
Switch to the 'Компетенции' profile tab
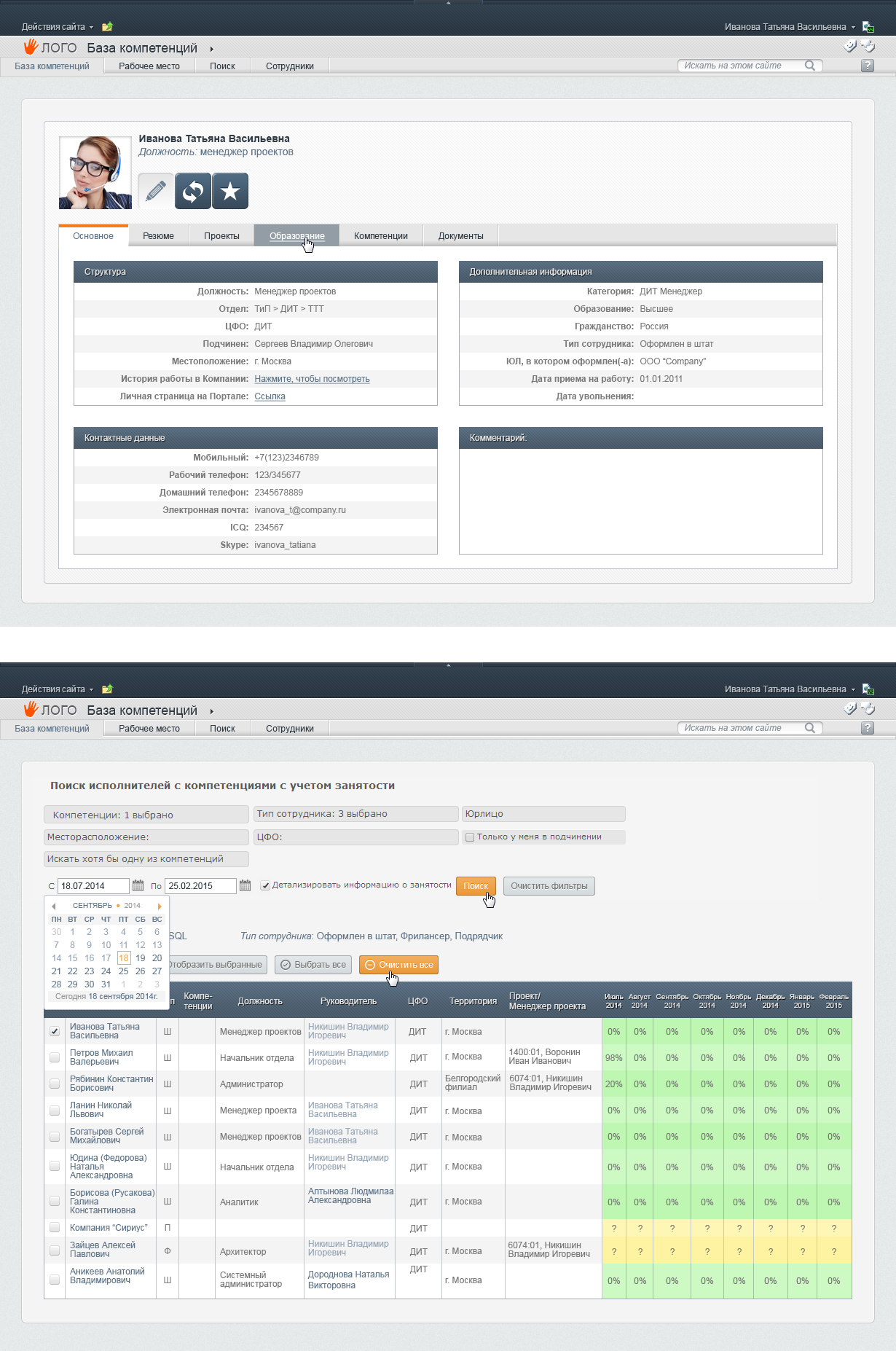coord(381,236)
